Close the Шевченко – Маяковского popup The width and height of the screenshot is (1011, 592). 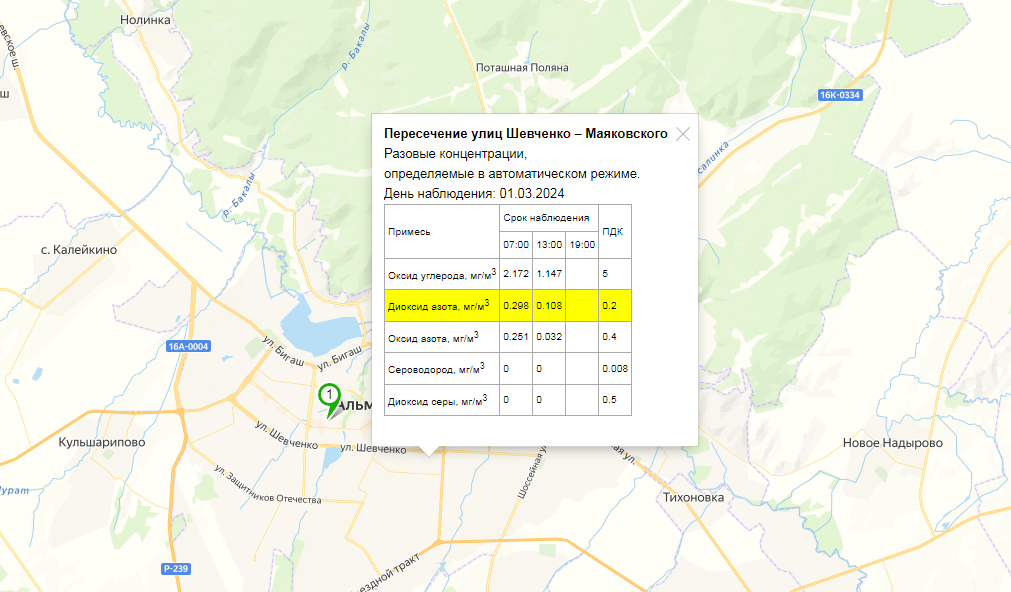pos(683,134)
